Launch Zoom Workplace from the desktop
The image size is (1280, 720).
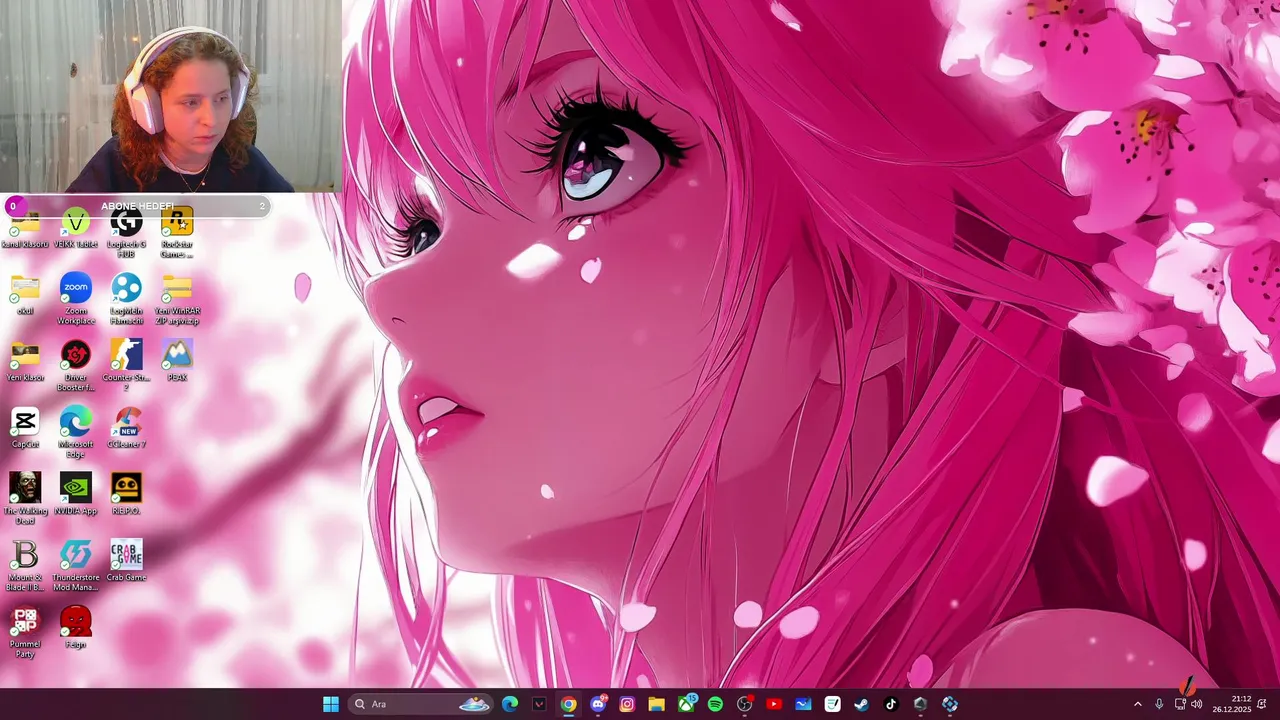(76, 298)
